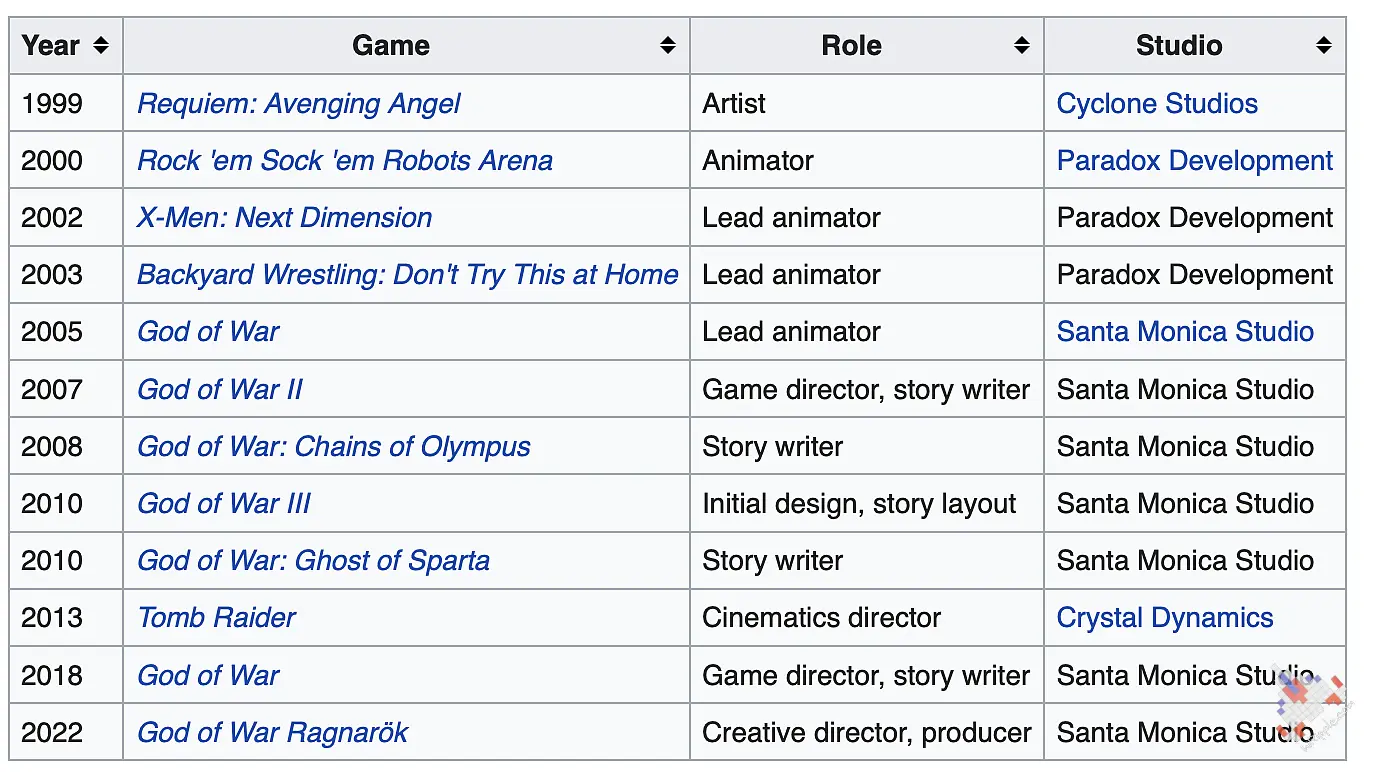1376x772 pixels.
Task: Open God of War III link
Action: 224,504
